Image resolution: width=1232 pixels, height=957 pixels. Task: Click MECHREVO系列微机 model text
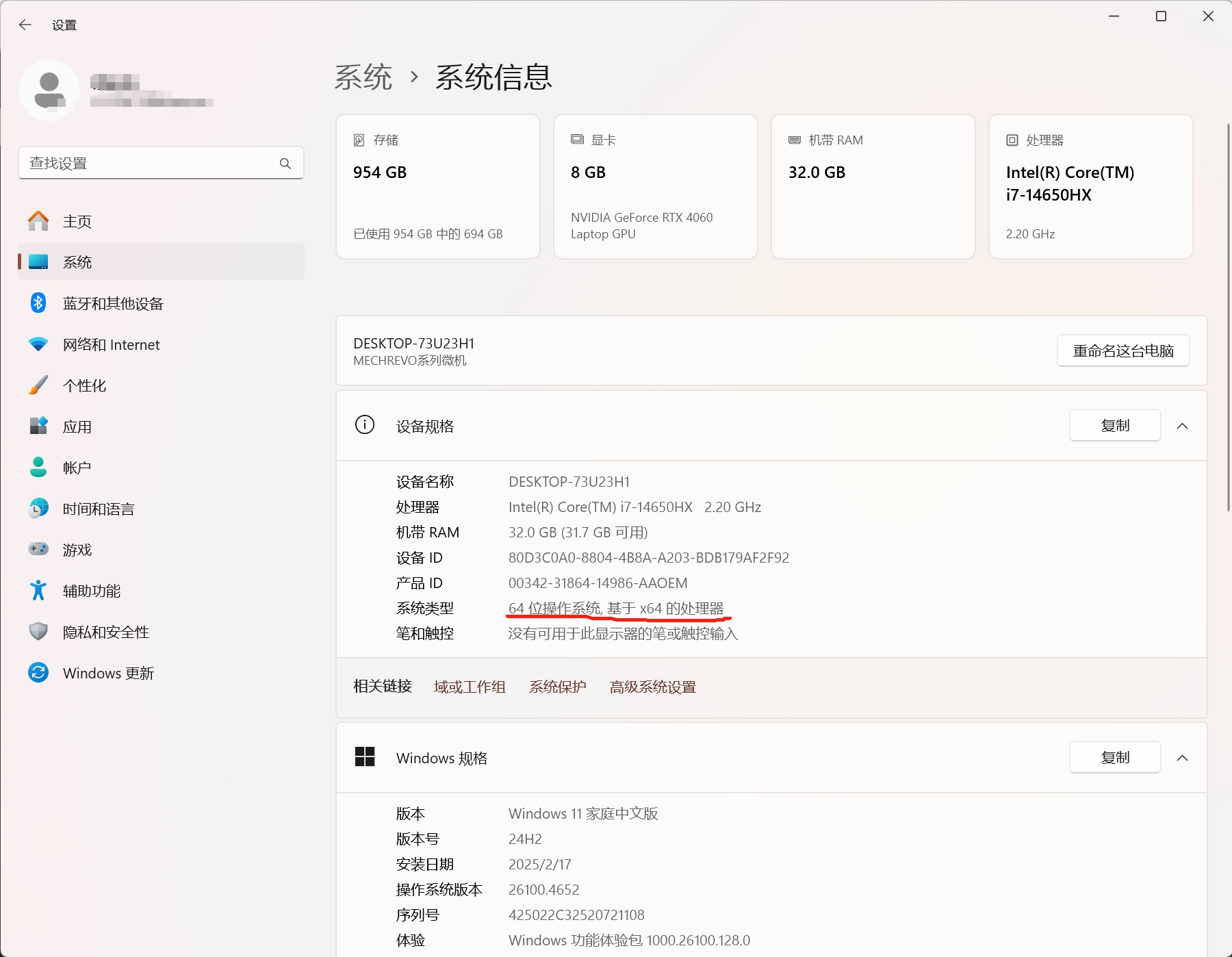[x=410, y=361]
